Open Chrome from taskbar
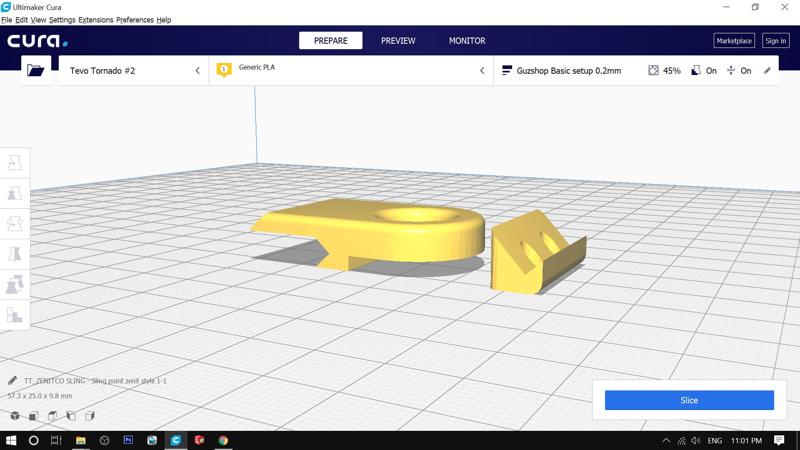Screen dimensions: 800x450 pos(223,440)
